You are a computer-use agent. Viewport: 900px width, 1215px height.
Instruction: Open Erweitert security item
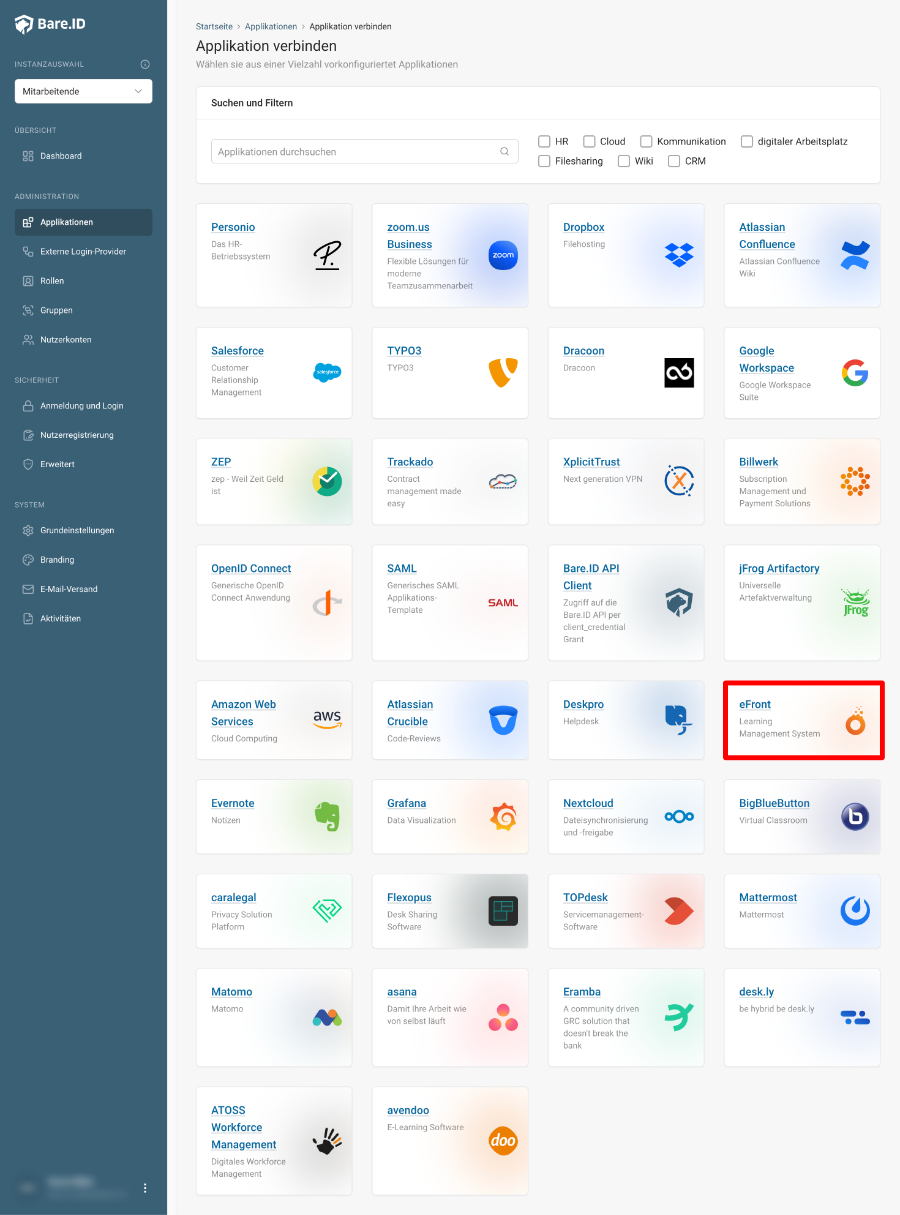click(x=83, y=464)
